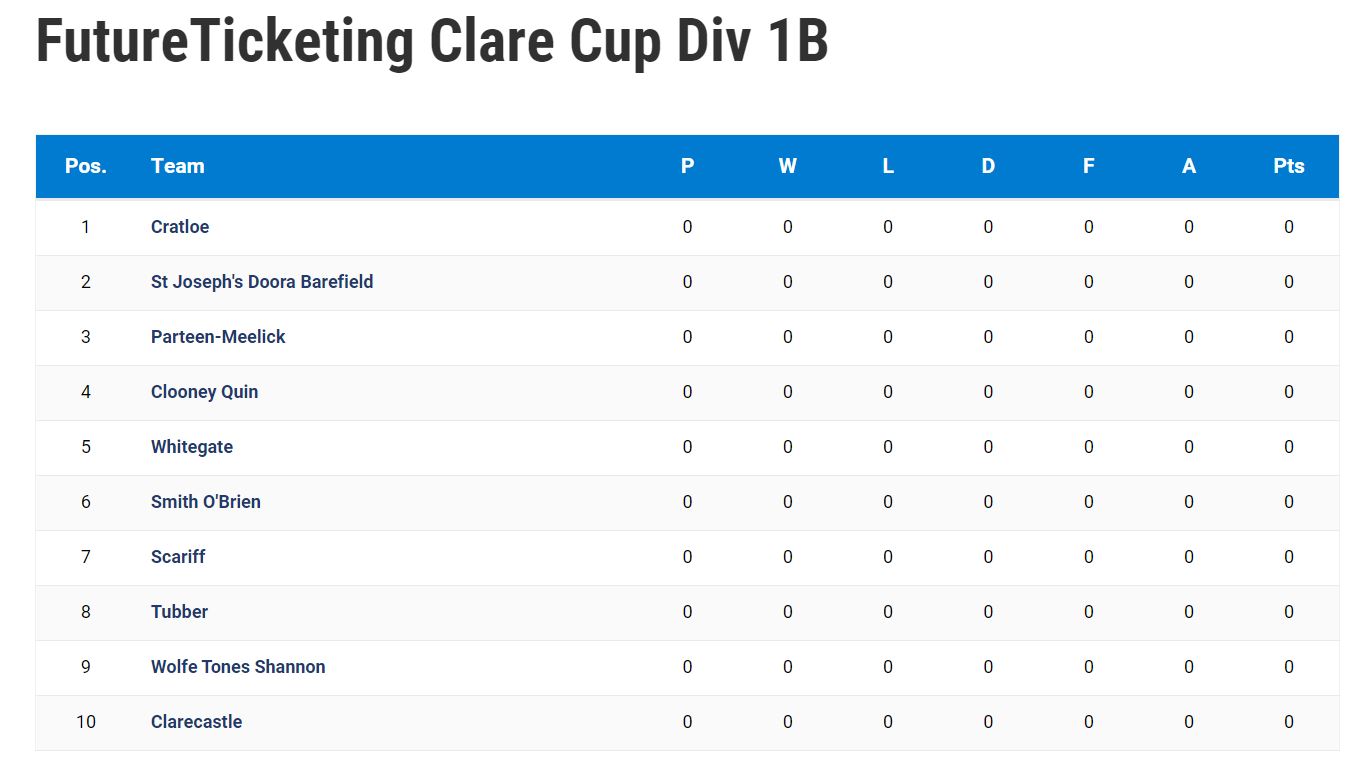Image resolution: width=1365 pixels, height=780 pixels.
Task: Open St Joseph's Doora Barefield team page
Action: pos(262,282)
